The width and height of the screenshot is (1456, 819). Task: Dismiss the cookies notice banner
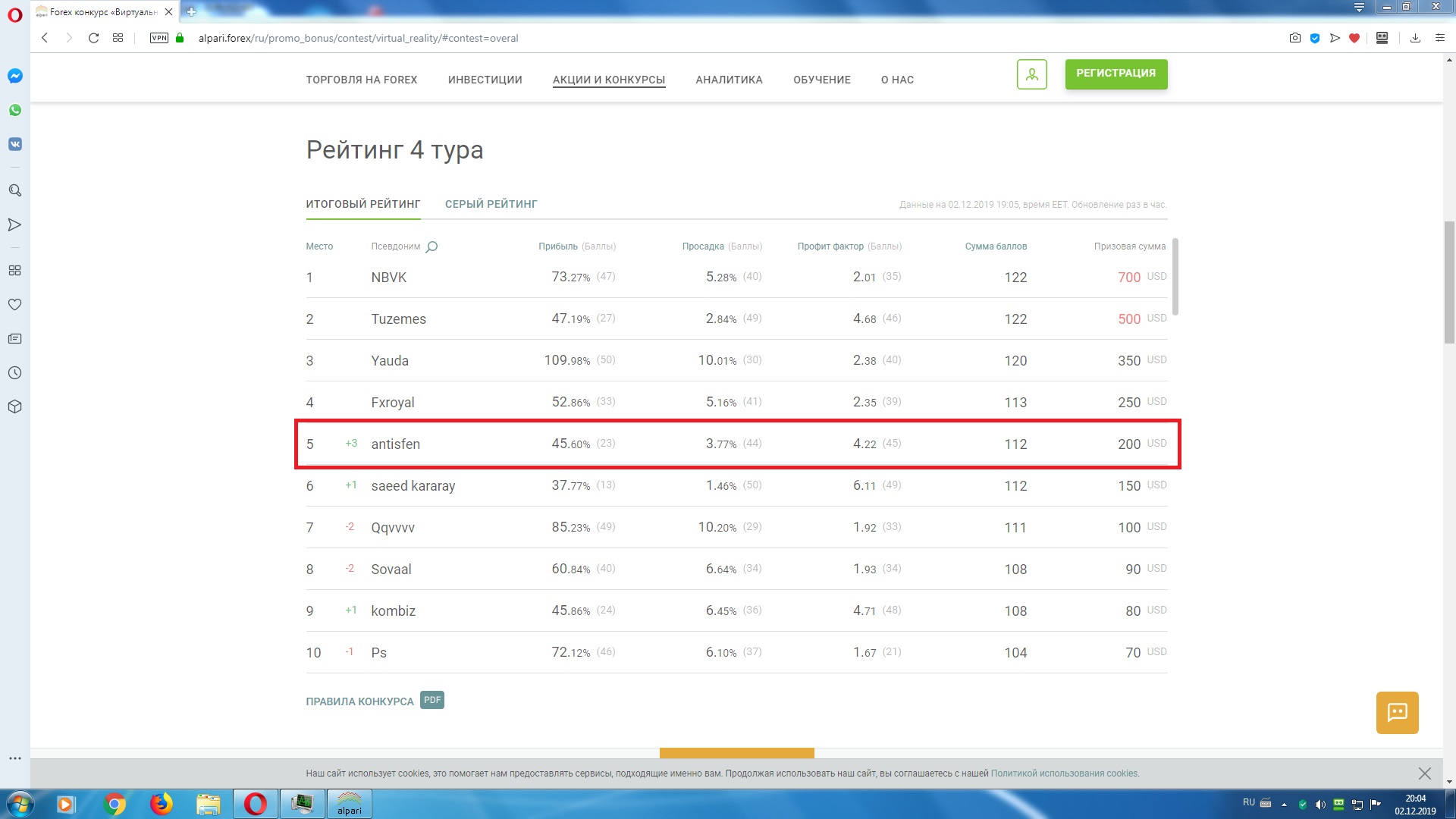1424,773
